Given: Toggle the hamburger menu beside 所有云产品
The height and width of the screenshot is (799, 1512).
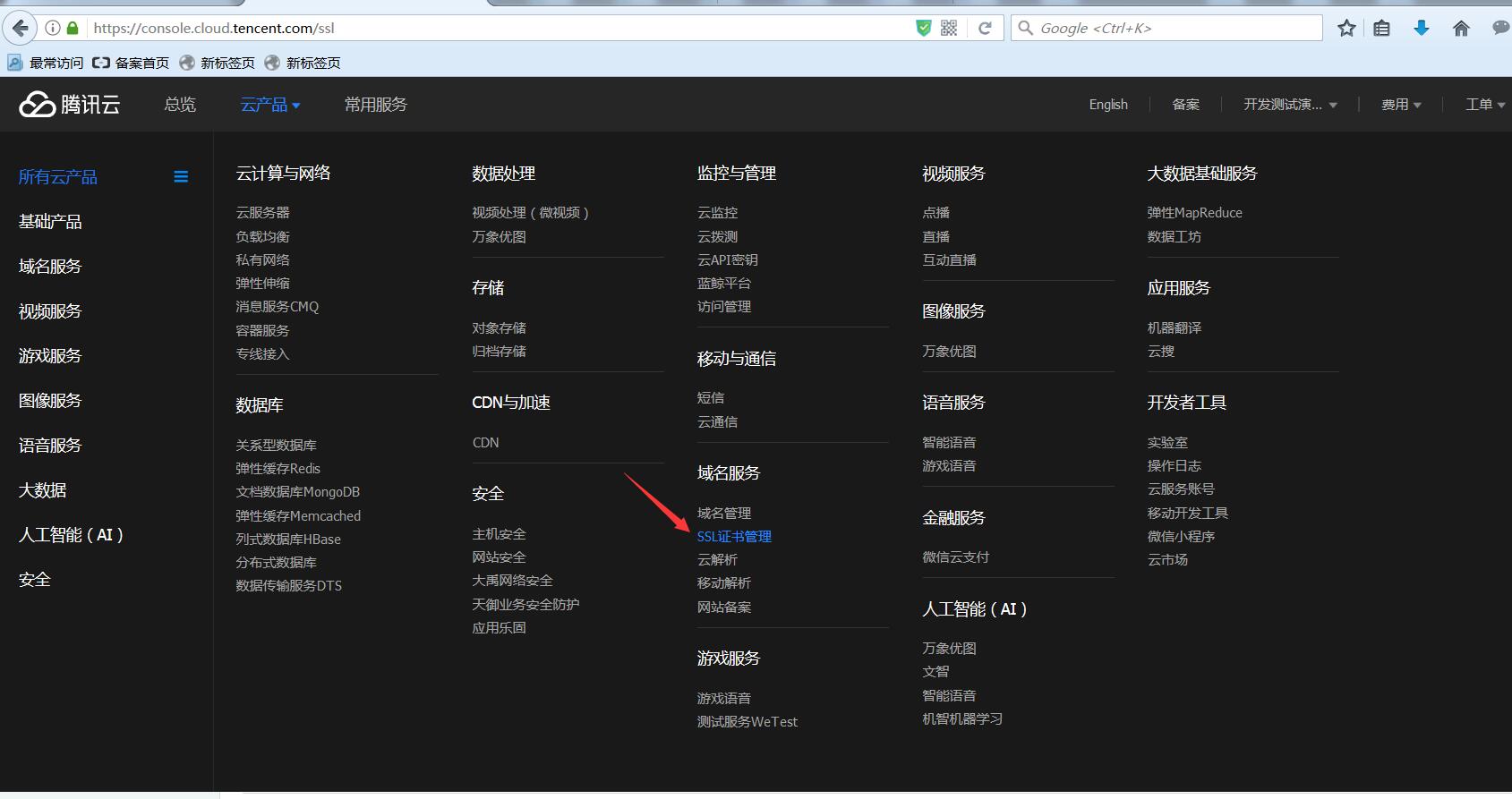Looking at the screenshot, I should tap(181, 177).
